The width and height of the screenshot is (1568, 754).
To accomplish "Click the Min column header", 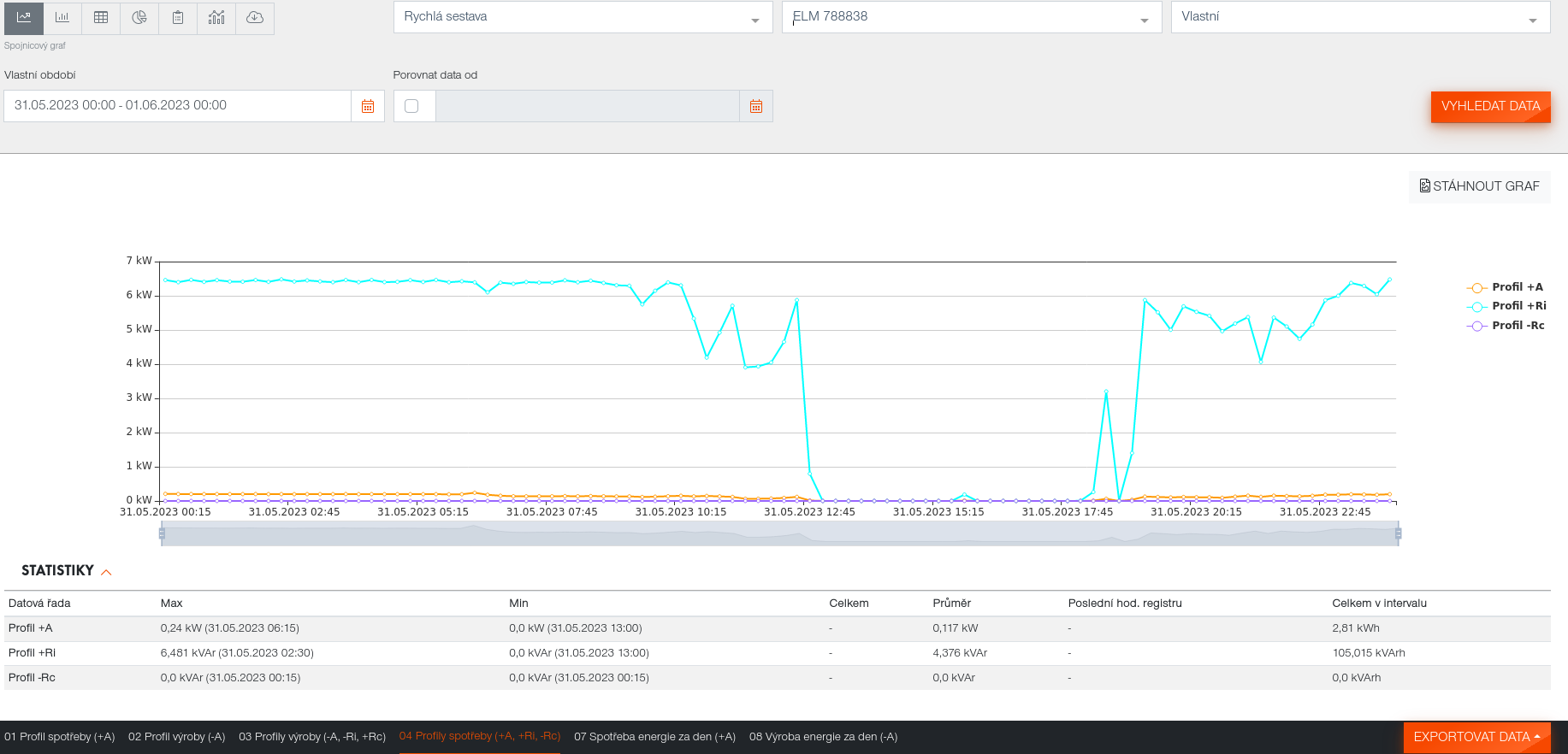I will [x=518, y=604].
